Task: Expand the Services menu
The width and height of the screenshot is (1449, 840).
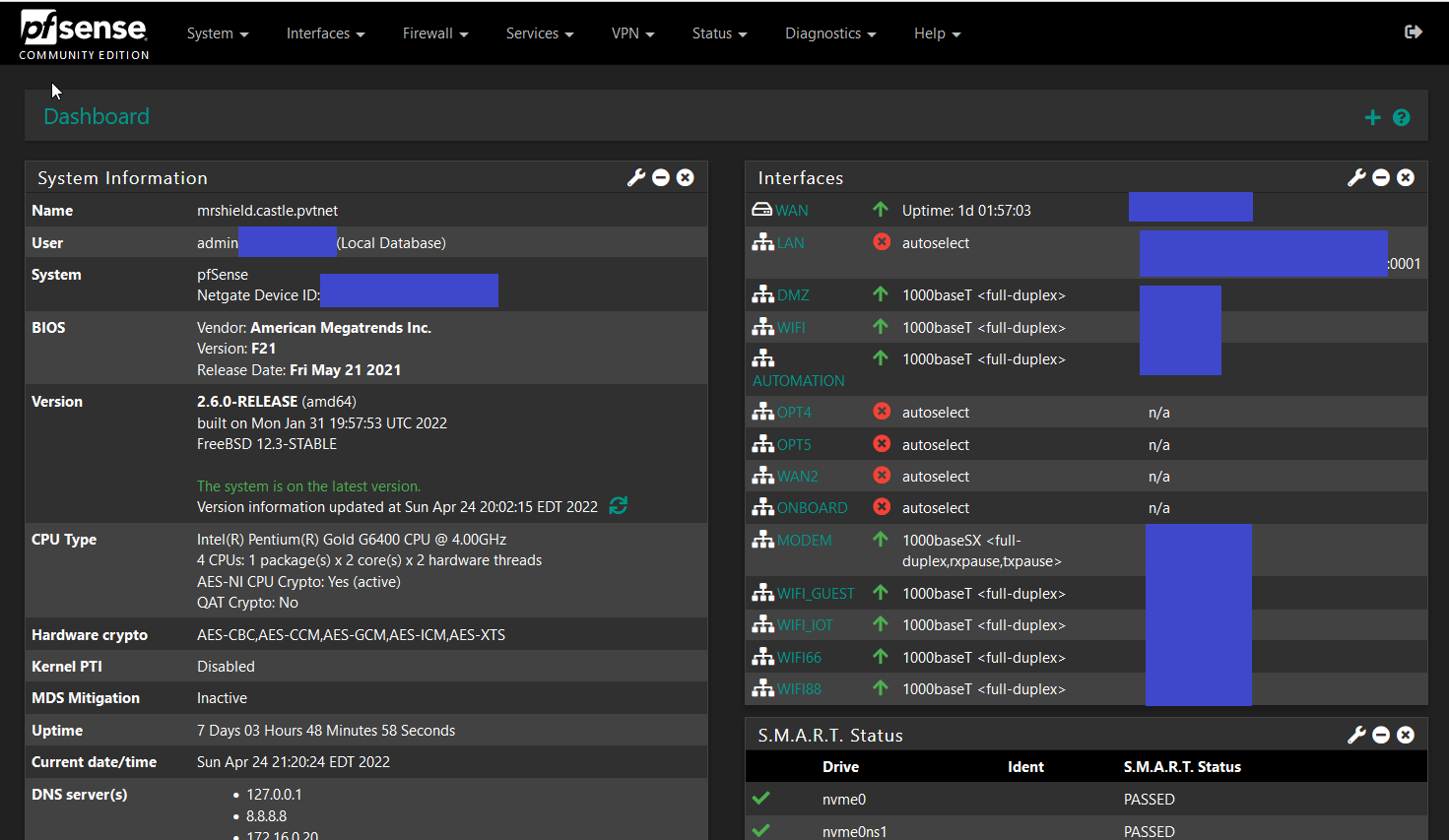Action: pyautogui.click(x=540, y=33)
